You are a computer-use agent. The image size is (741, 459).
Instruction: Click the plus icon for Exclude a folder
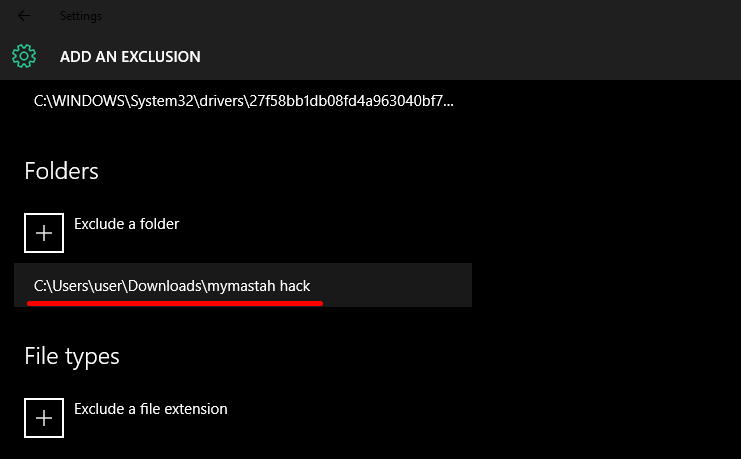point(44,232)
